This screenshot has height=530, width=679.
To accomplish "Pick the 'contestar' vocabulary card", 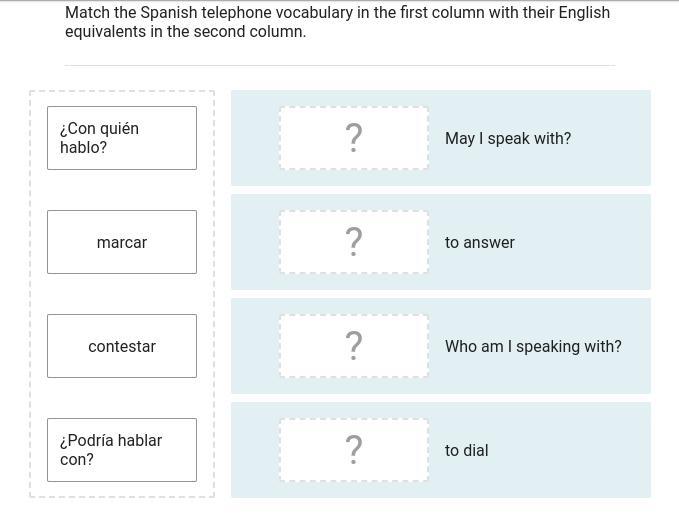I will click(x=122, y=346).
